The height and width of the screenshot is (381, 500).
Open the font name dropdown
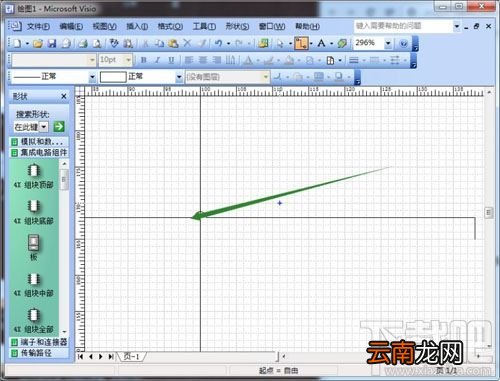tap(92, 60)
